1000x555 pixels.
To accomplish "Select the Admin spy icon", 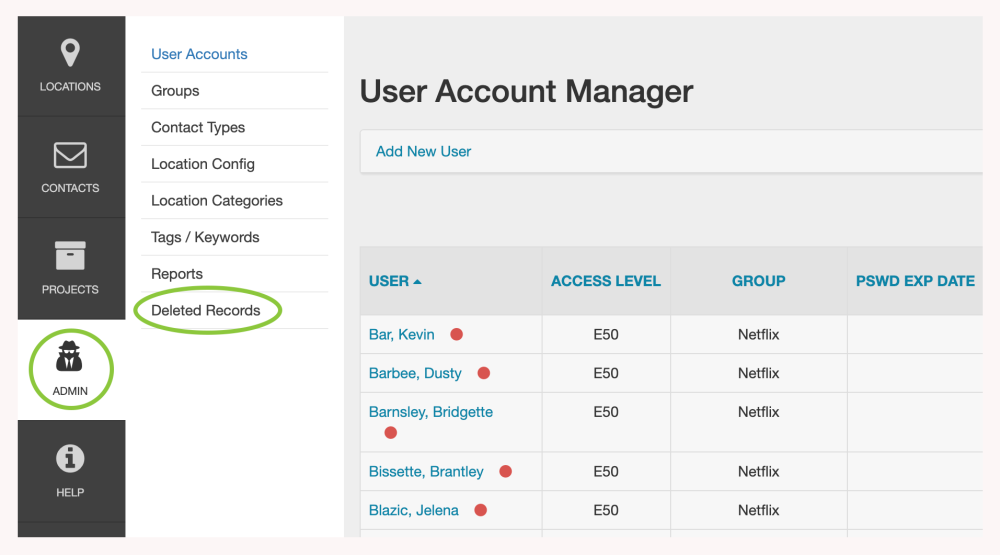I will tap(70, 357).
